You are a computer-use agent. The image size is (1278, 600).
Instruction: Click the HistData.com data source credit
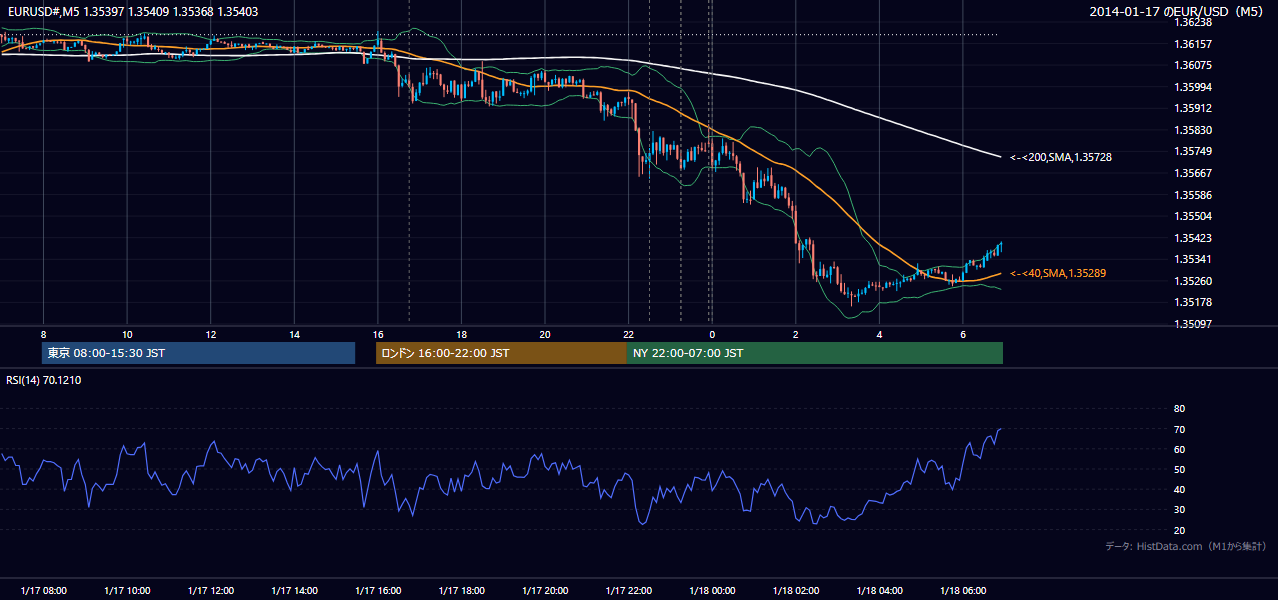coord(1186,546)
